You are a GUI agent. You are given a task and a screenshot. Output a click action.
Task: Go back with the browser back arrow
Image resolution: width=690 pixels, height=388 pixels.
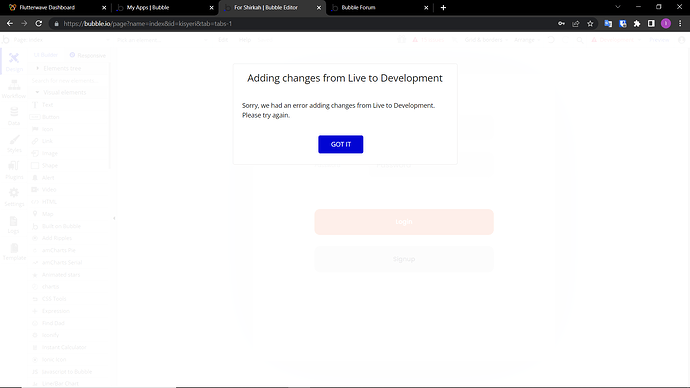coord(10,24)
